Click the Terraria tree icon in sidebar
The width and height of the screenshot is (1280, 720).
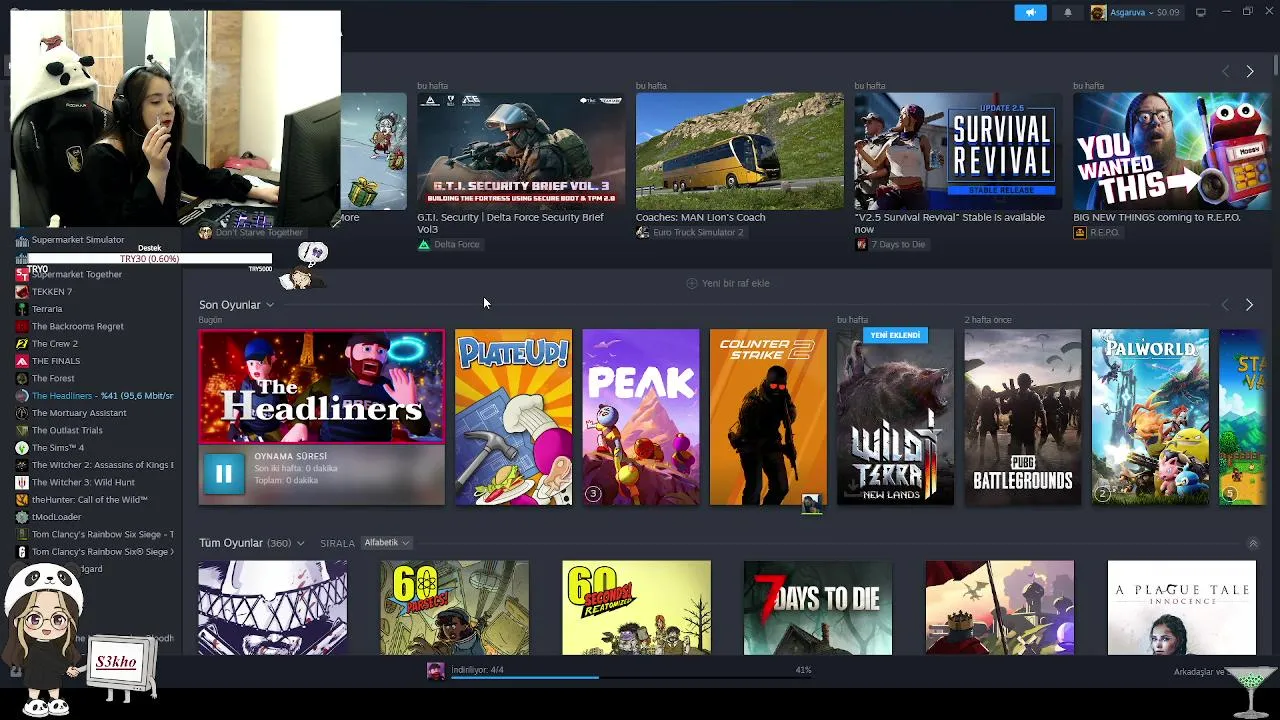coord(22,309)
